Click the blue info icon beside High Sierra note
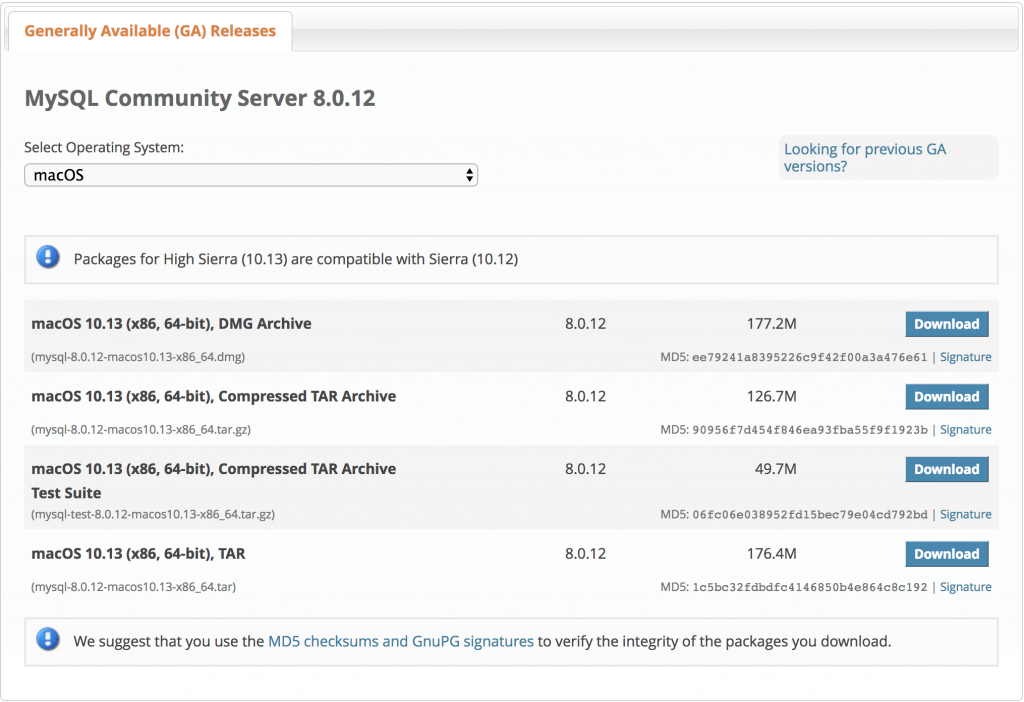 48,257
